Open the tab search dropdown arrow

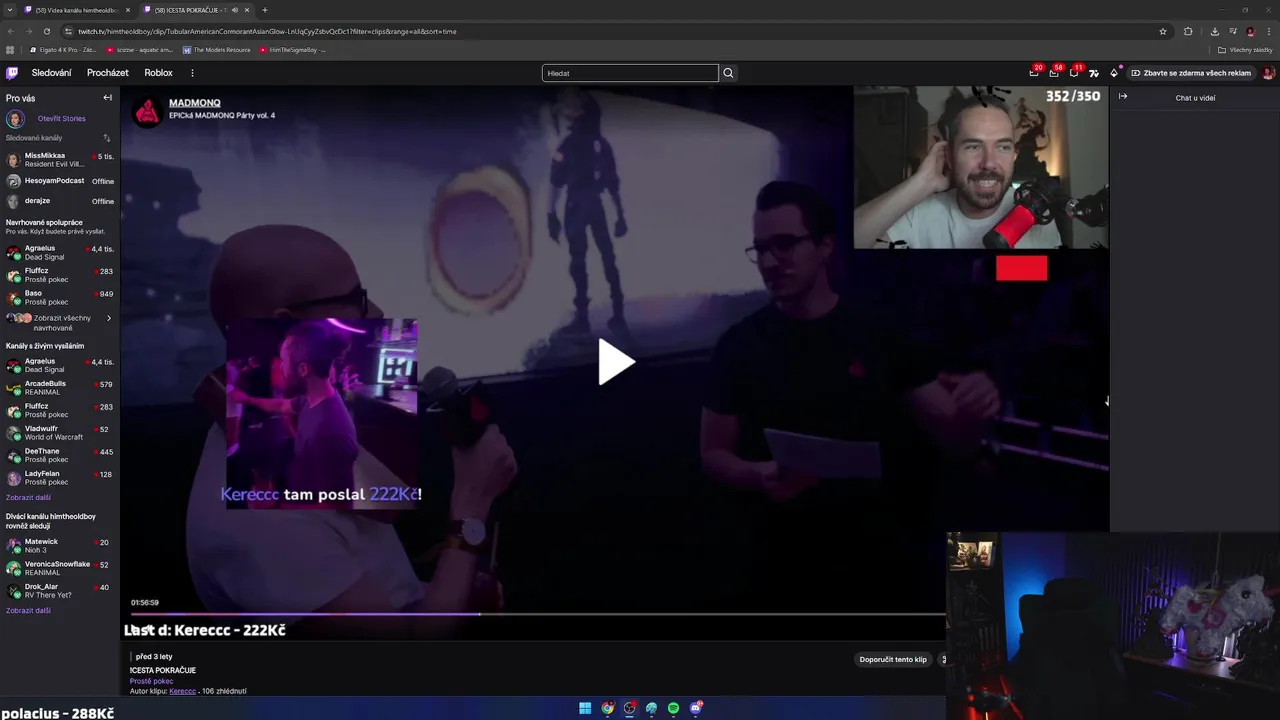(9, 10)
